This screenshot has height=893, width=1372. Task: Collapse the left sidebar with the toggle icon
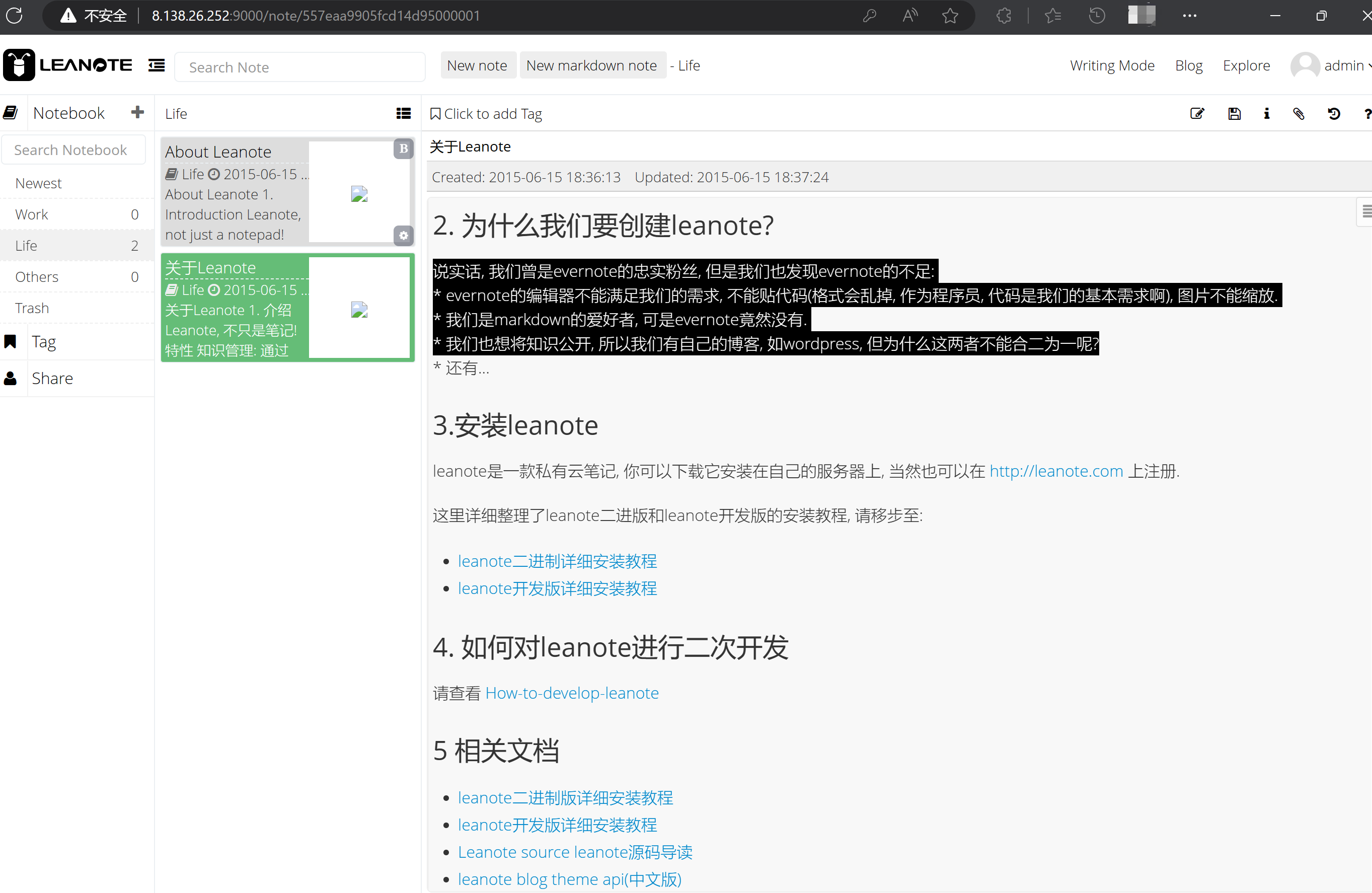tap(156, 66)
